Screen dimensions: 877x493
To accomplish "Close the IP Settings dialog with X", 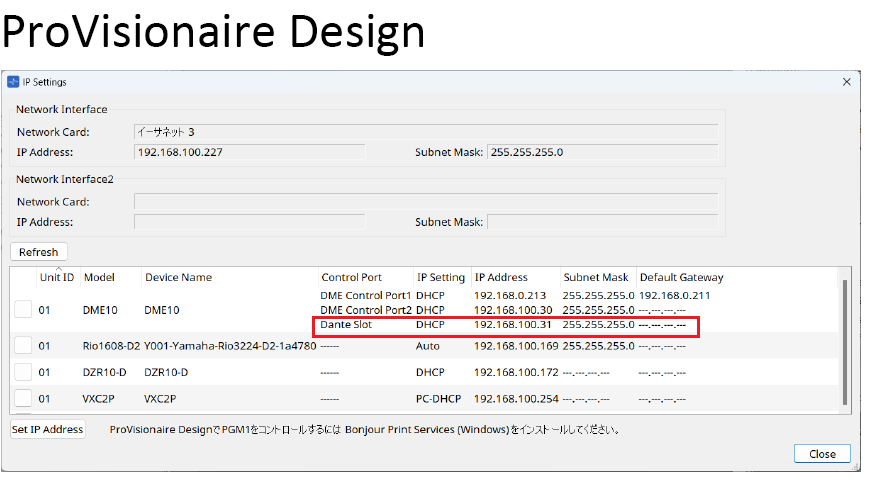I will coord(846,82).
